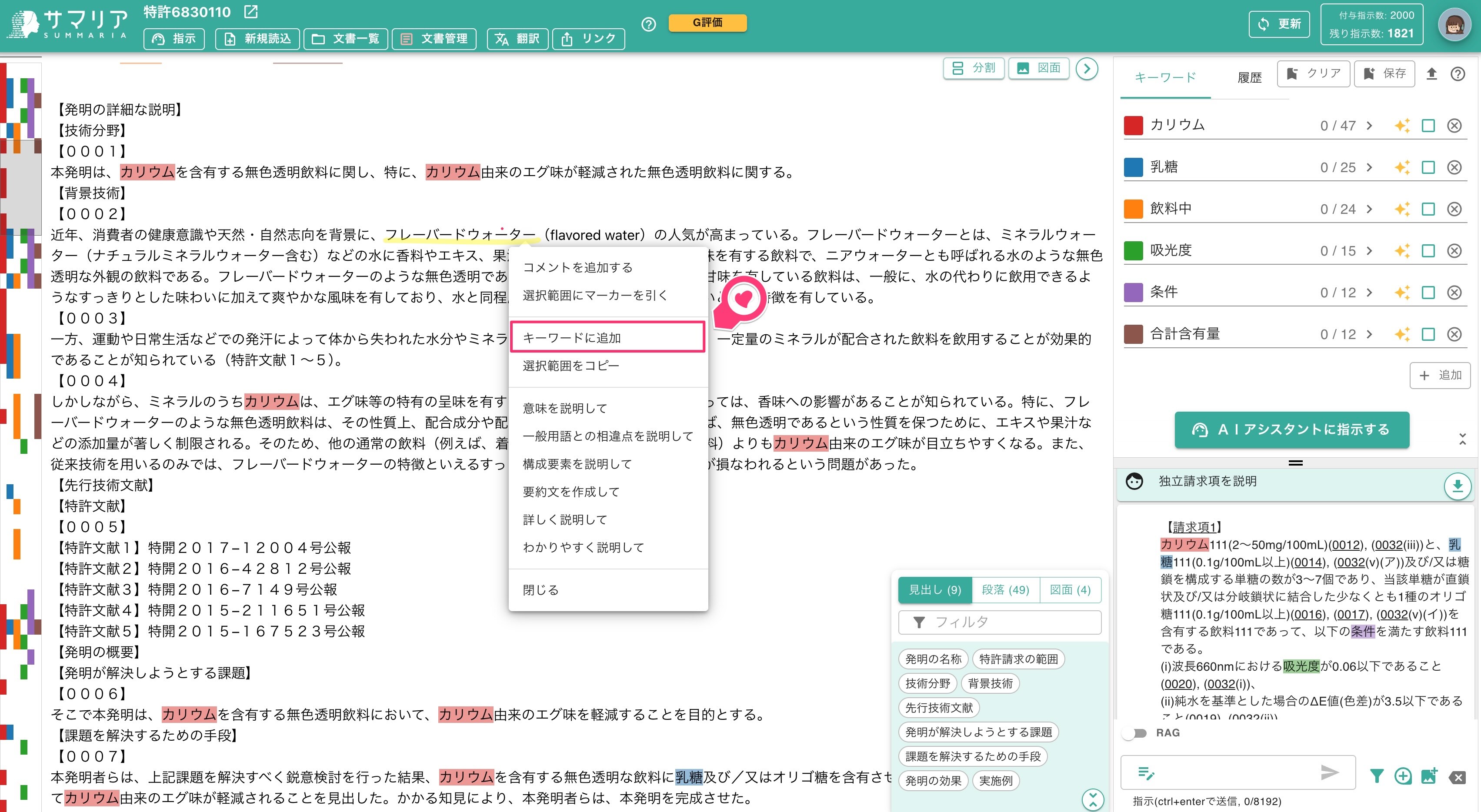Click the AI sparkle icon for 飲料中
This screenshot has height=812, width=1481.
[1402, 209]
